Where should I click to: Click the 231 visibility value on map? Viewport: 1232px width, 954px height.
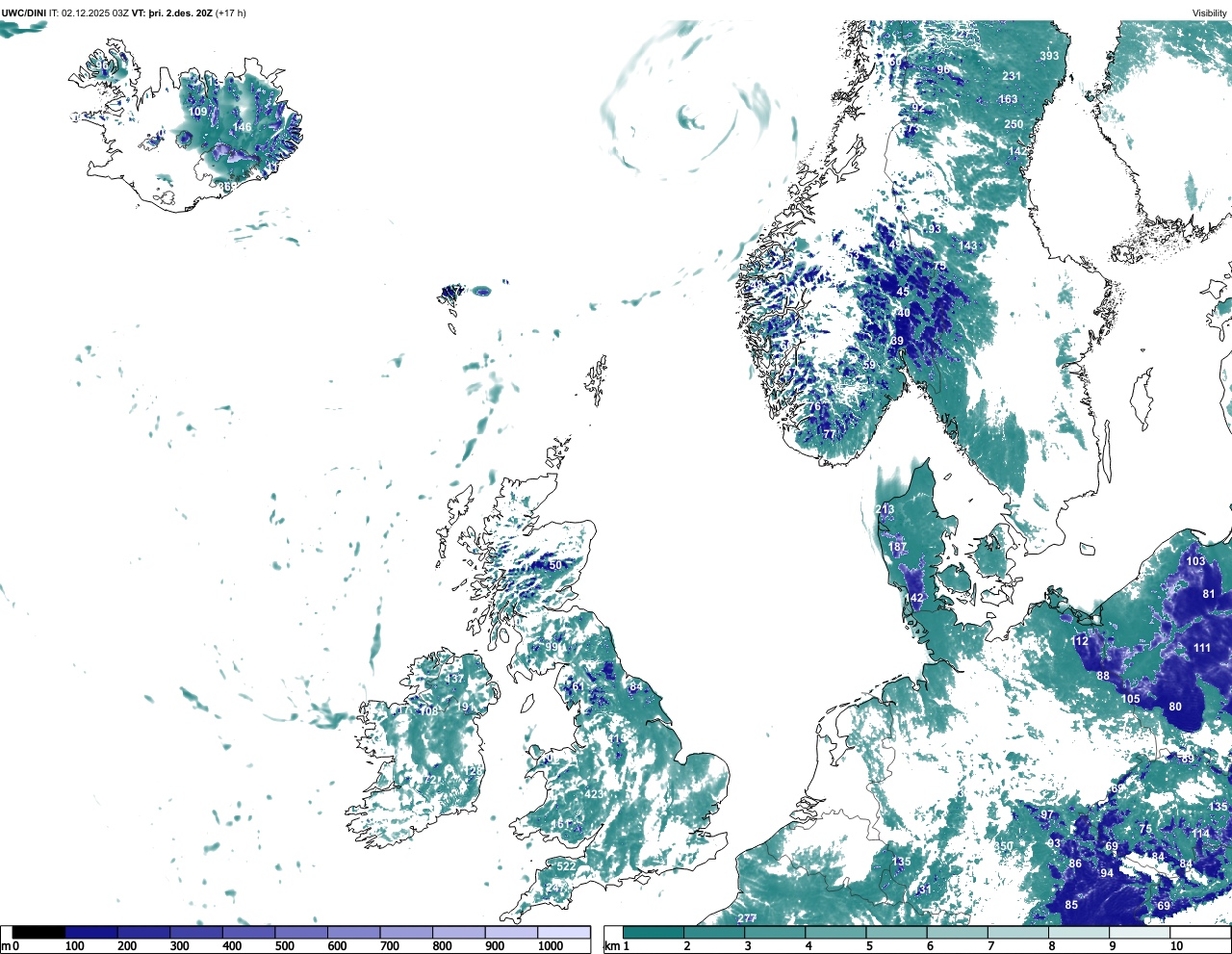1012,76
